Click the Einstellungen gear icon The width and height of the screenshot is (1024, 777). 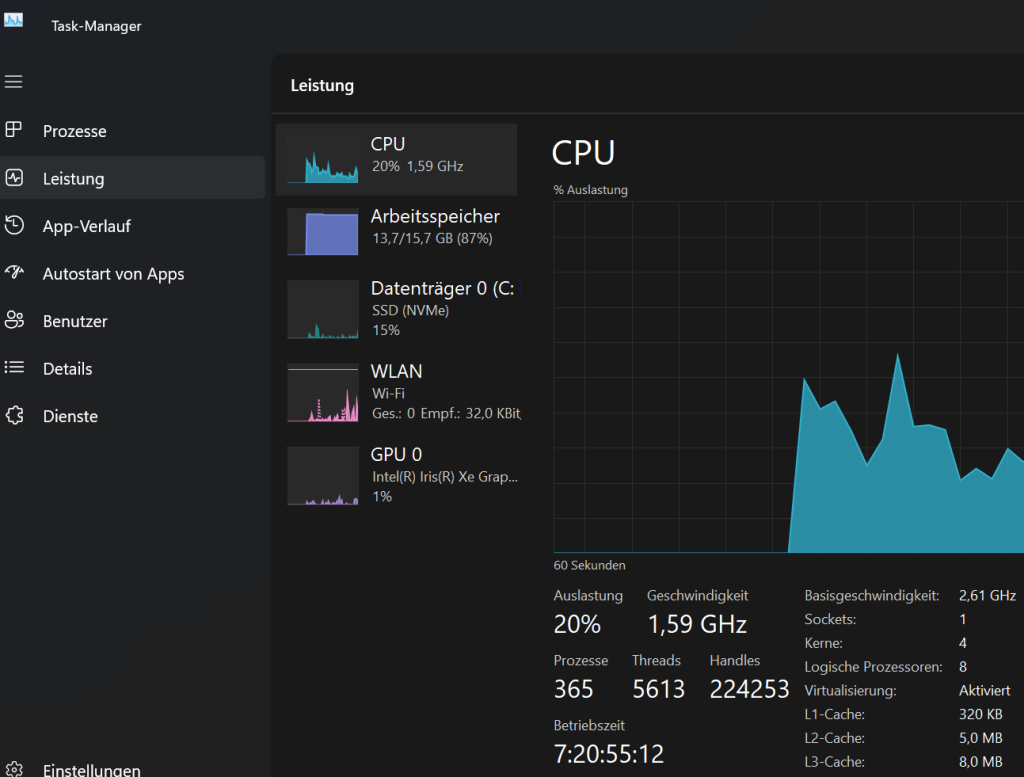pos(14,769)
